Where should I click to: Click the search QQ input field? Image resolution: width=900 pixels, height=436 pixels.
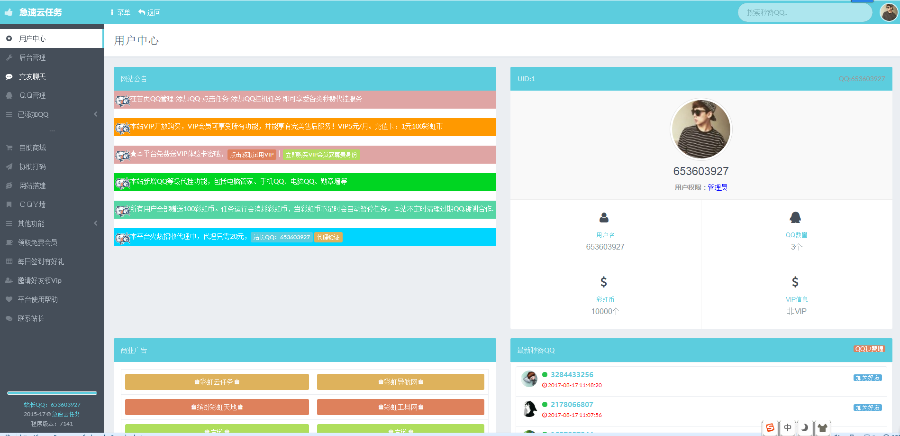click(x=803, y=12)
